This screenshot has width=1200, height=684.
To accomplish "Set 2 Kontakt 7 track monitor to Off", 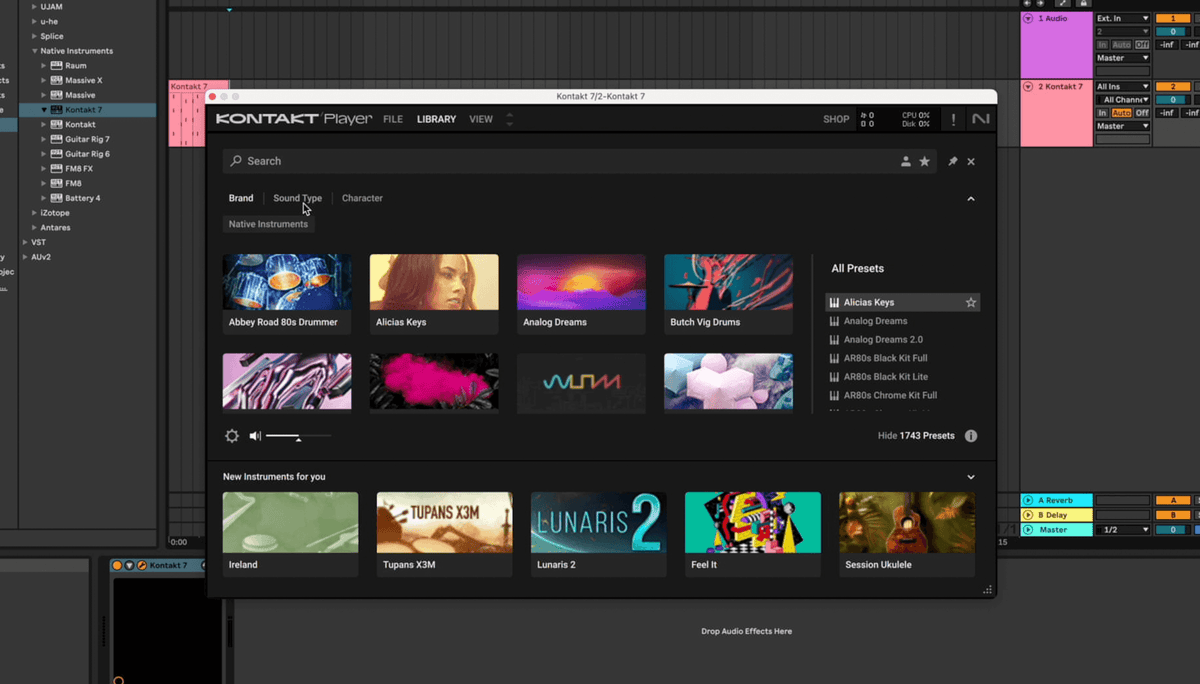I will tap(1142, 113).
